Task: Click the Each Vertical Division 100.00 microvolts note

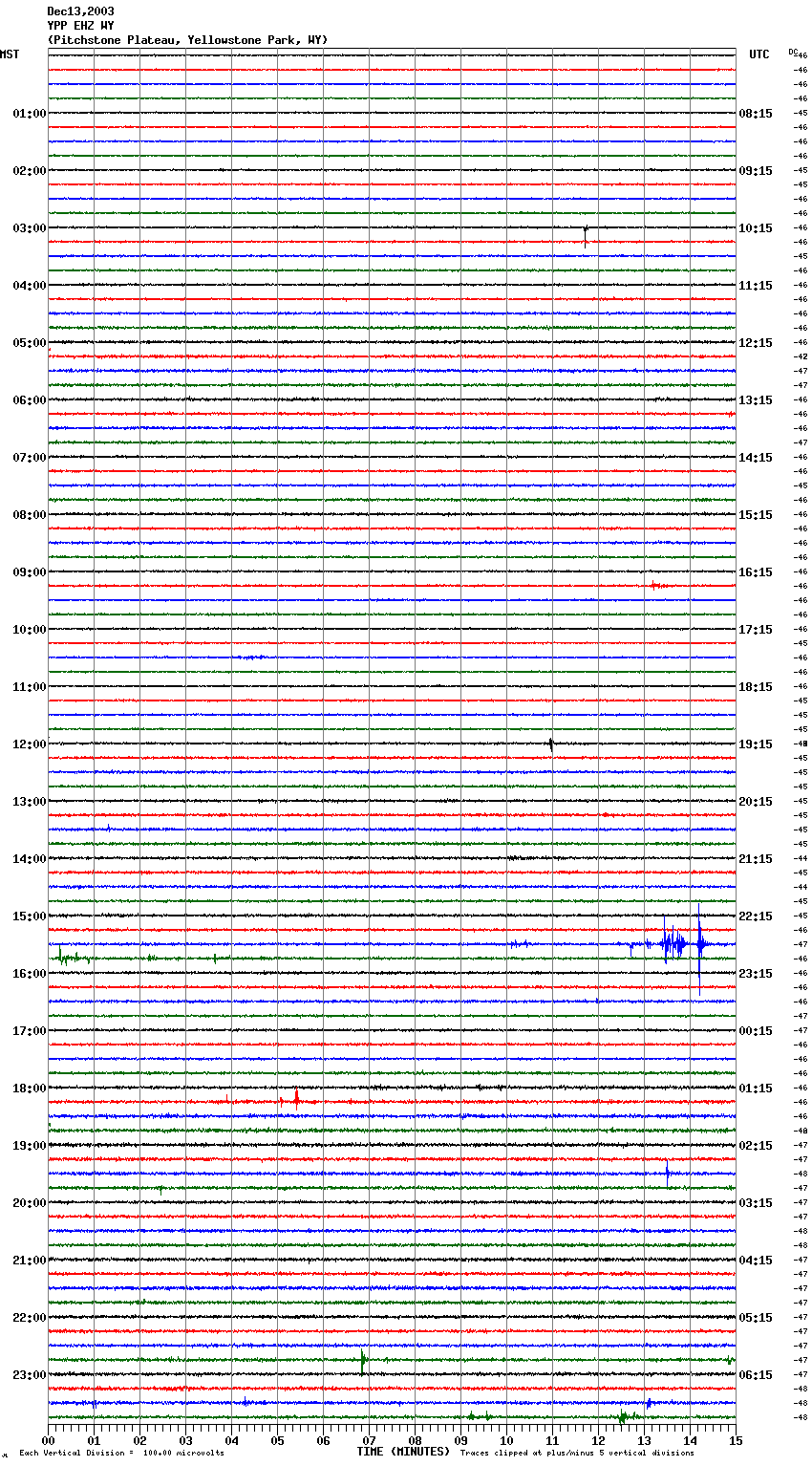Action: [121, 1454]
